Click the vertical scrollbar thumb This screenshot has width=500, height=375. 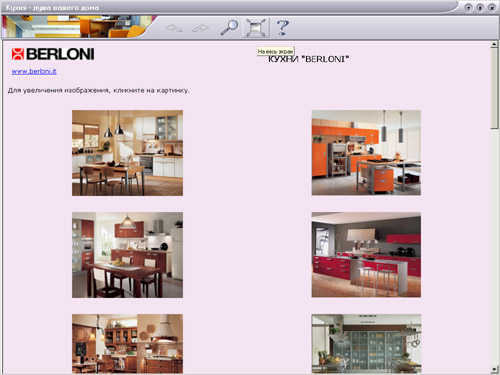click(494, 88)
